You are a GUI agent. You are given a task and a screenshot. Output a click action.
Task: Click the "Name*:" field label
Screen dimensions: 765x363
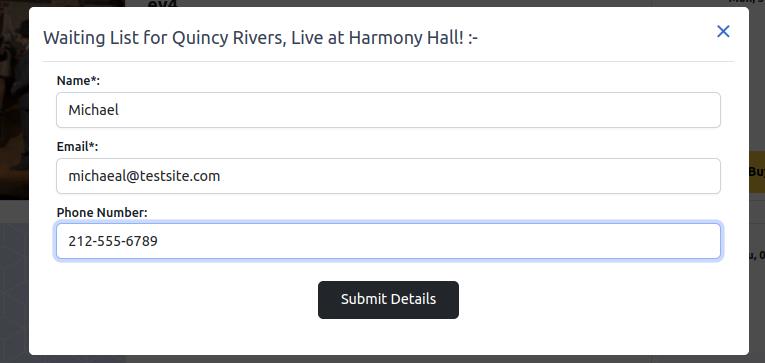coord(78,81)
